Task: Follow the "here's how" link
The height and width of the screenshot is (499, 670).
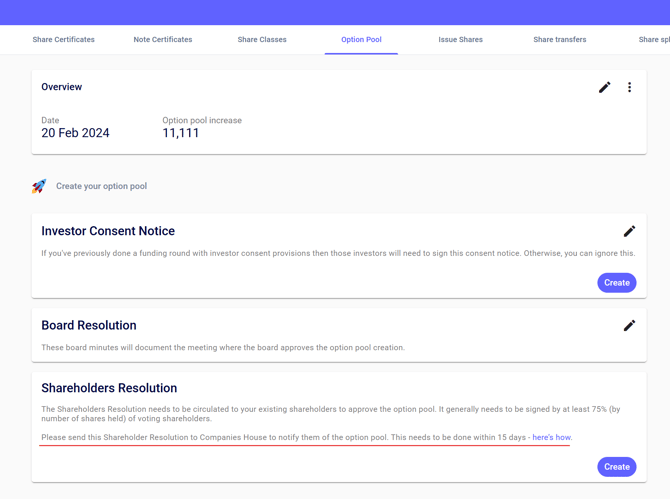Action: point(551,438)
